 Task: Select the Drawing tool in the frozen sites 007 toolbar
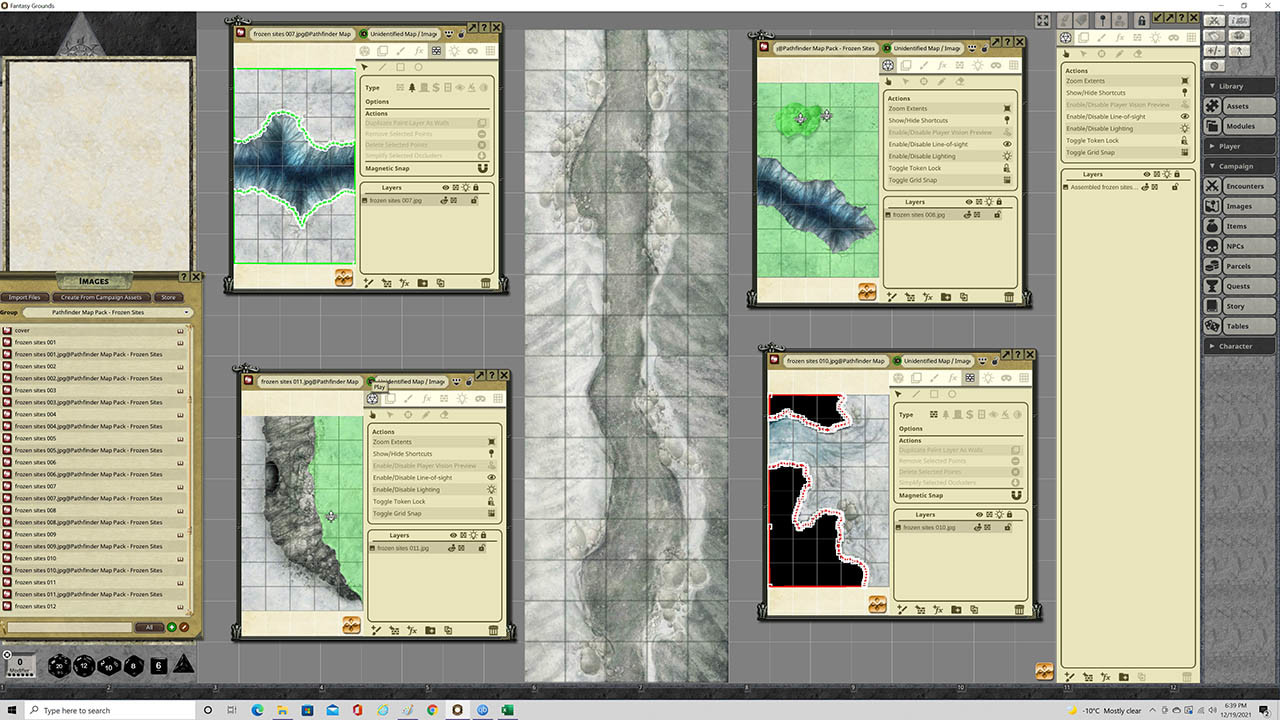(400, 51)
